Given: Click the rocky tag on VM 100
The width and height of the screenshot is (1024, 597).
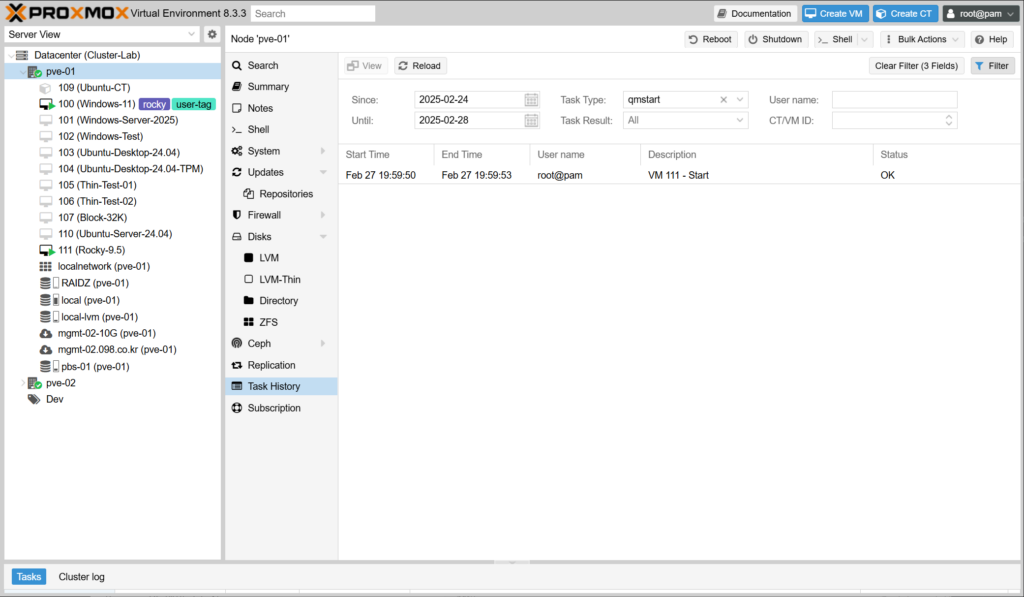Looking at the screenshot, I should coord(153,104).
